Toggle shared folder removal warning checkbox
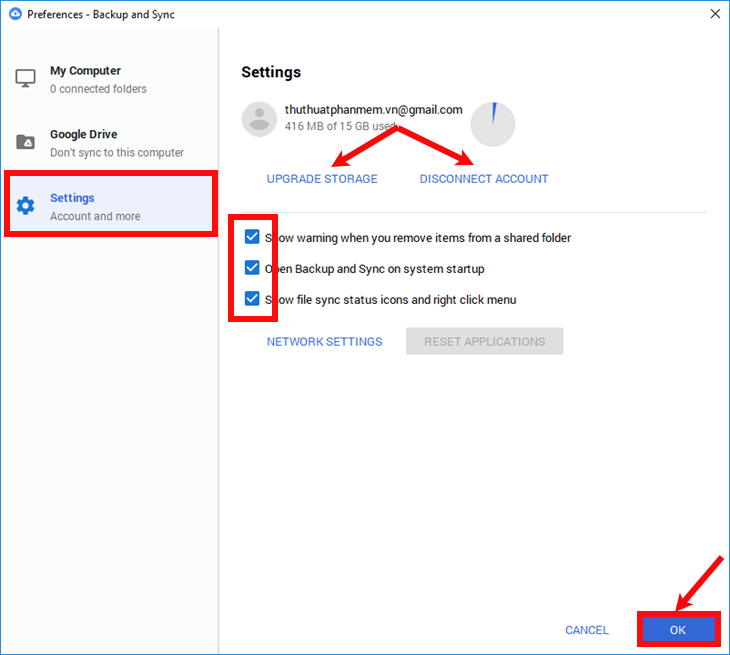 pos(252,237)
